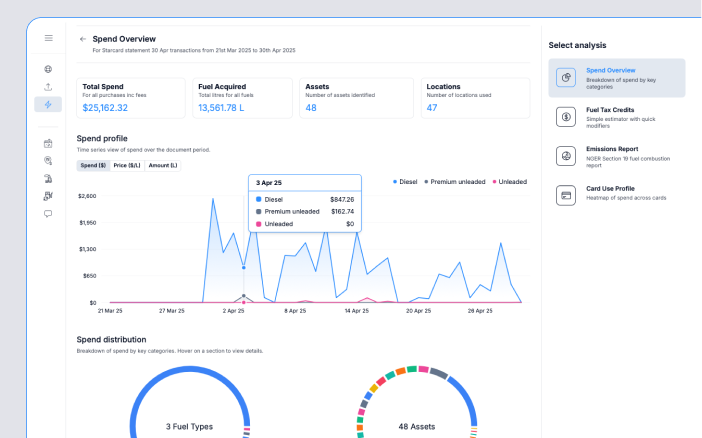This screenshot has height=438, width=702.
Task: Open the Emissions Report analysis
Action: 616,155
